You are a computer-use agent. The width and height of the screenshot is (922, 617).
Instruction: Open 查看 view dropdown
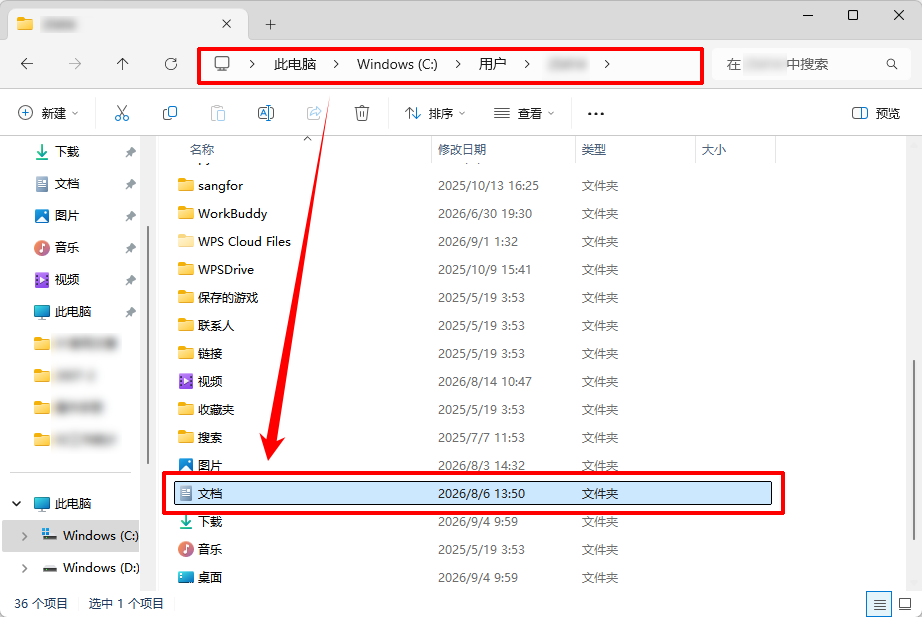pyautogui.click(x=524, y=113)
